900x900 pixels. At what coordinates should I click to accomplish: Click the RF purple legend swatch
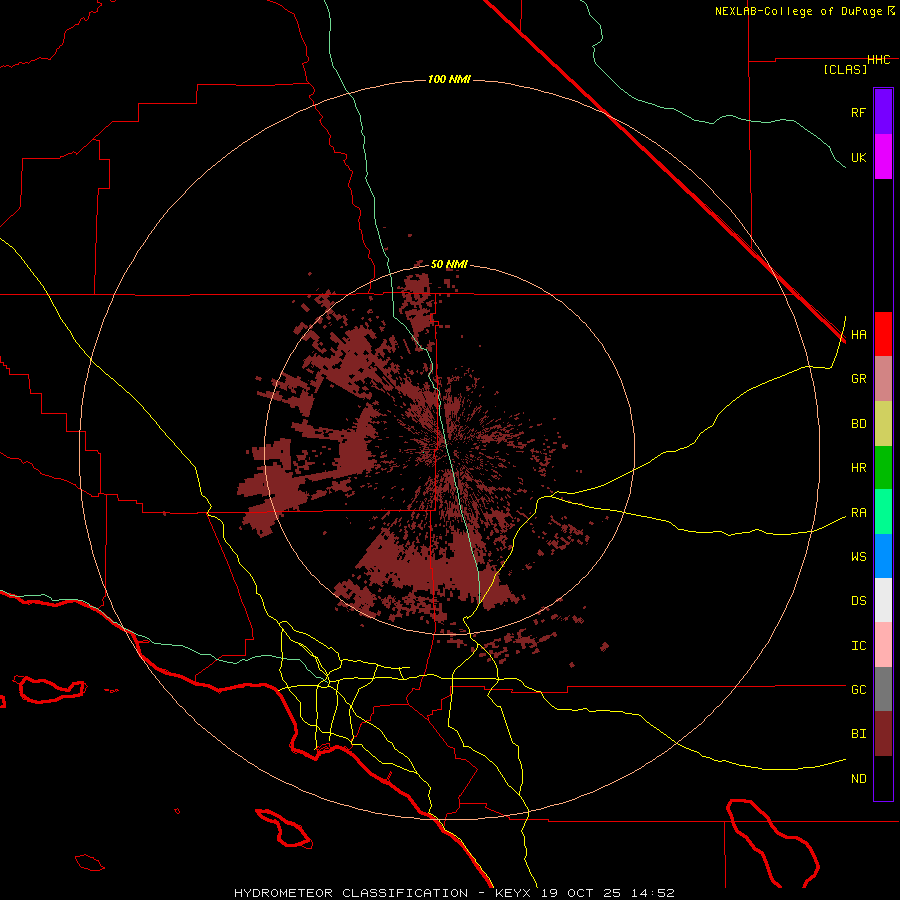click(x=883, y=112)
